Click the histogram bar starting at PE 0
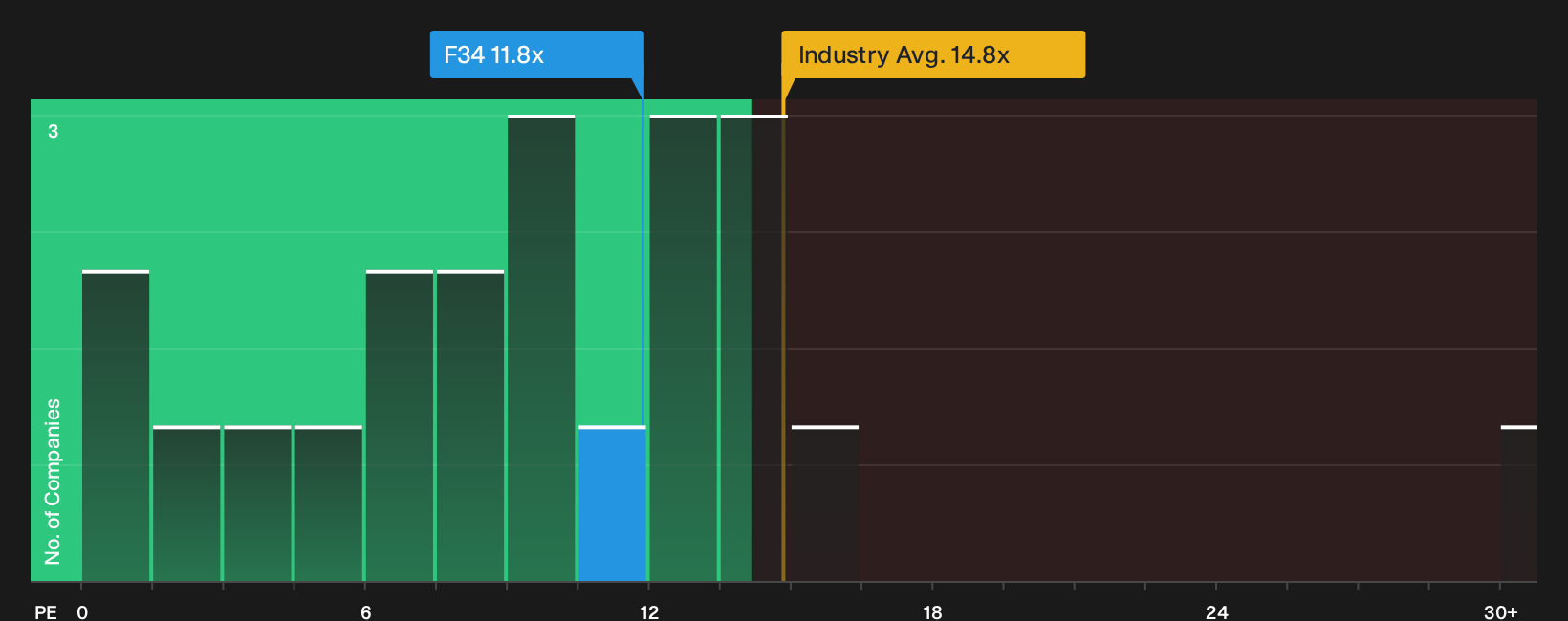Viewport: 1568px width, 621px height. point(116,426)
